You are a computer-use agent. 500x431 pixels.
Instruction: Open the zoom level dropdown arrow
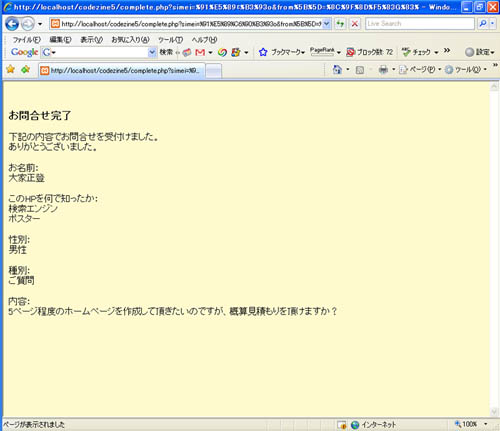coord(486,424)
